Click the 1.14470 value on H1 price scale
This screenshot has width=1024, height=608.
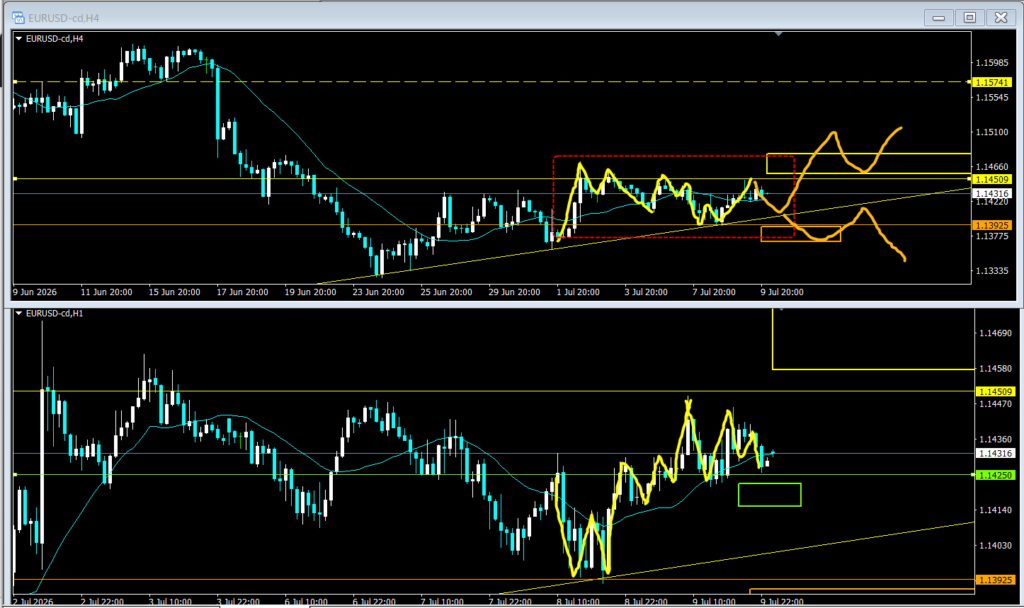[x=995, y=404]
